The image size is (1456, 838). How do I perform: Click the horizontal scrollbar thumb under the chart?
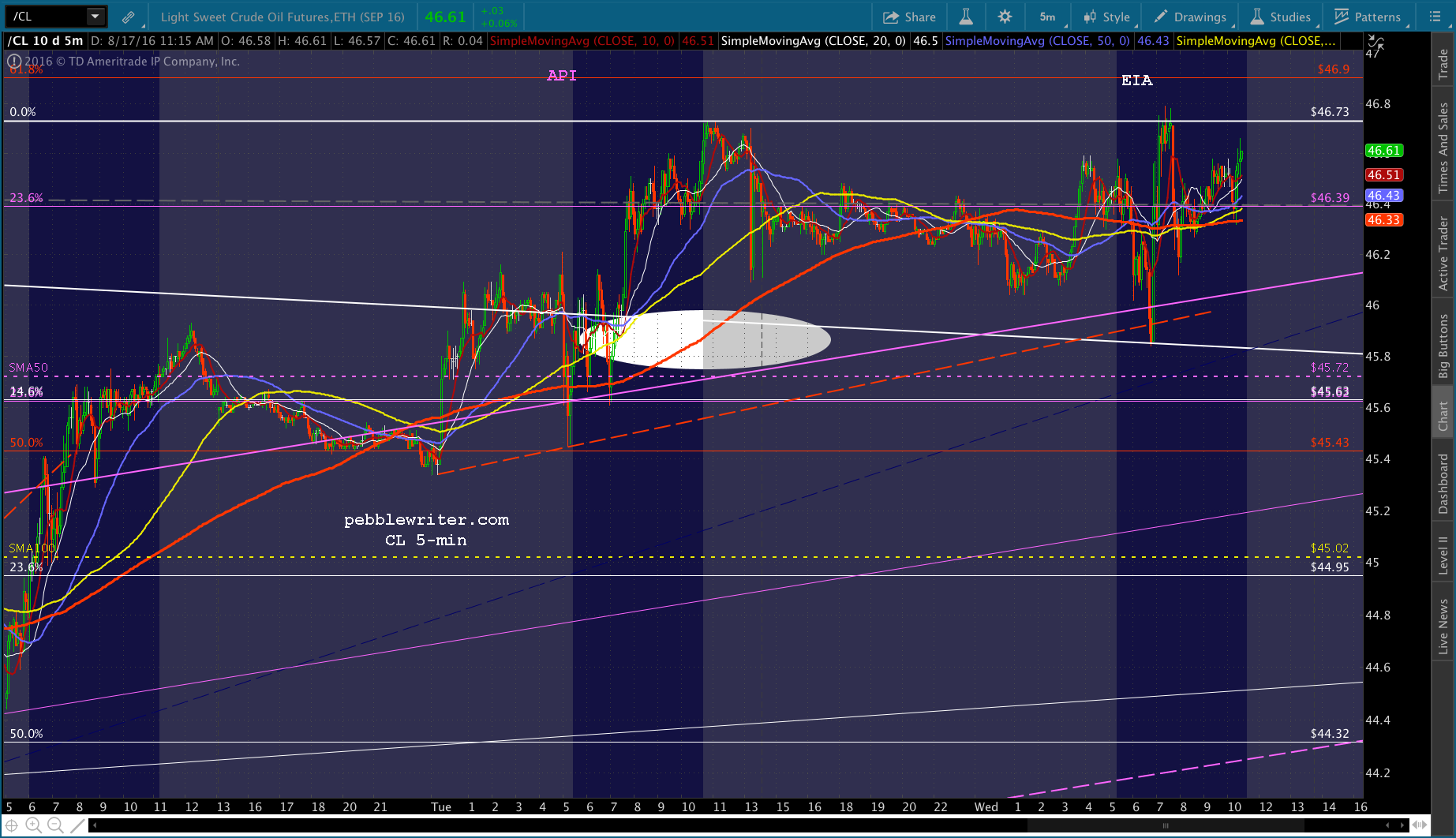1165,825
